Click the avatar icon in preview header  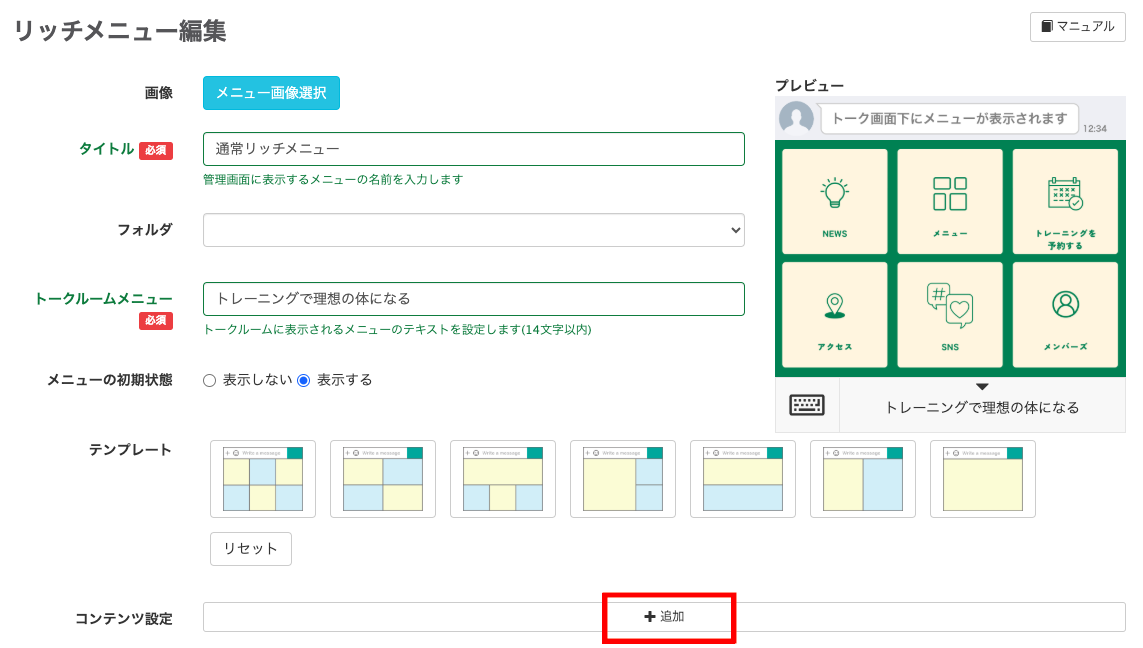796,118
